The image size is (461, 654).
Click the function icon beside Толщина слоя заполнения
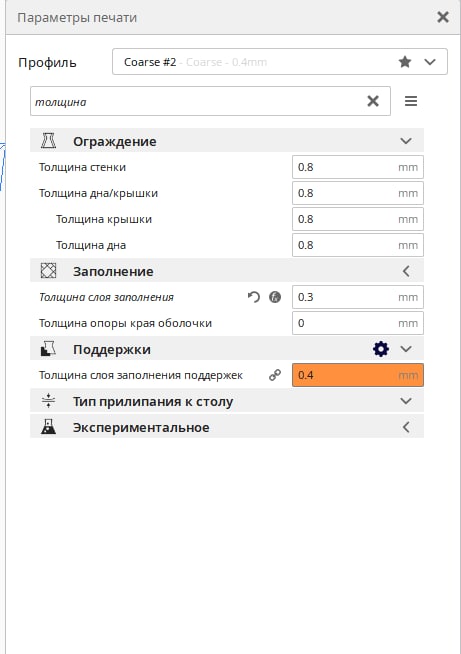click(x=275, y=297)
